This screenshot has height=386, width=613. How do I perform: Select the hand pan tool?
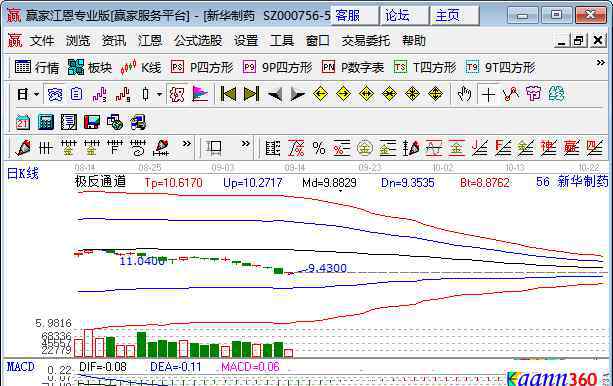[464, 94]
